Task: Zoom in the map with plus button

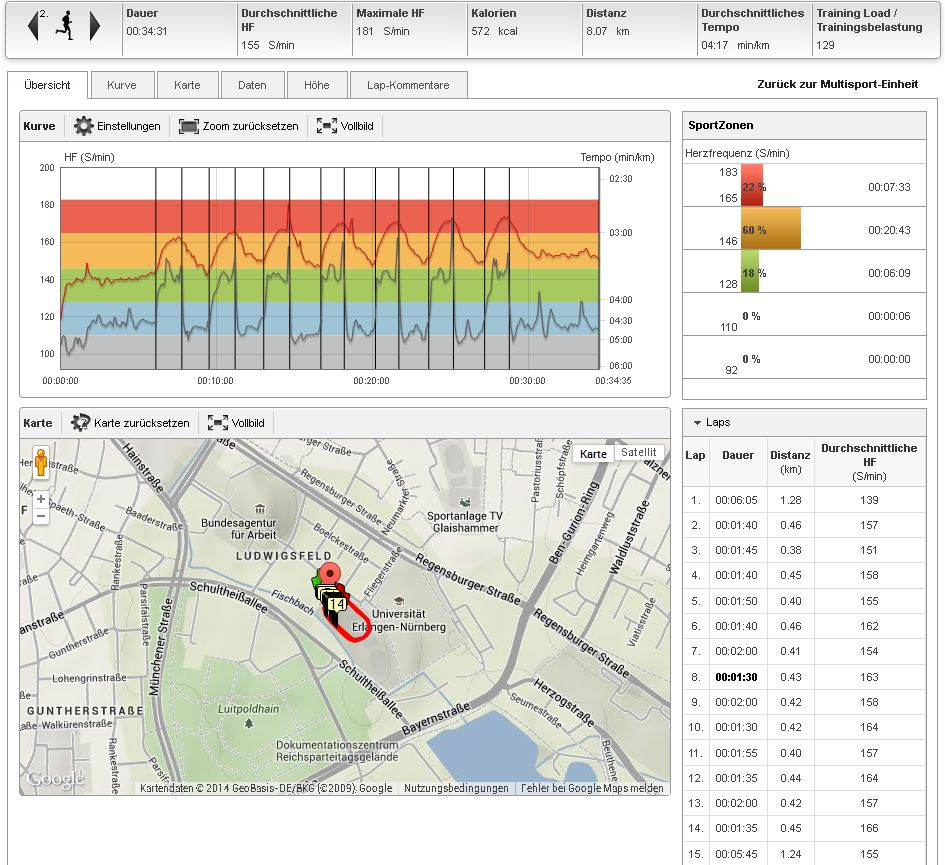Action: pos(41,498)
